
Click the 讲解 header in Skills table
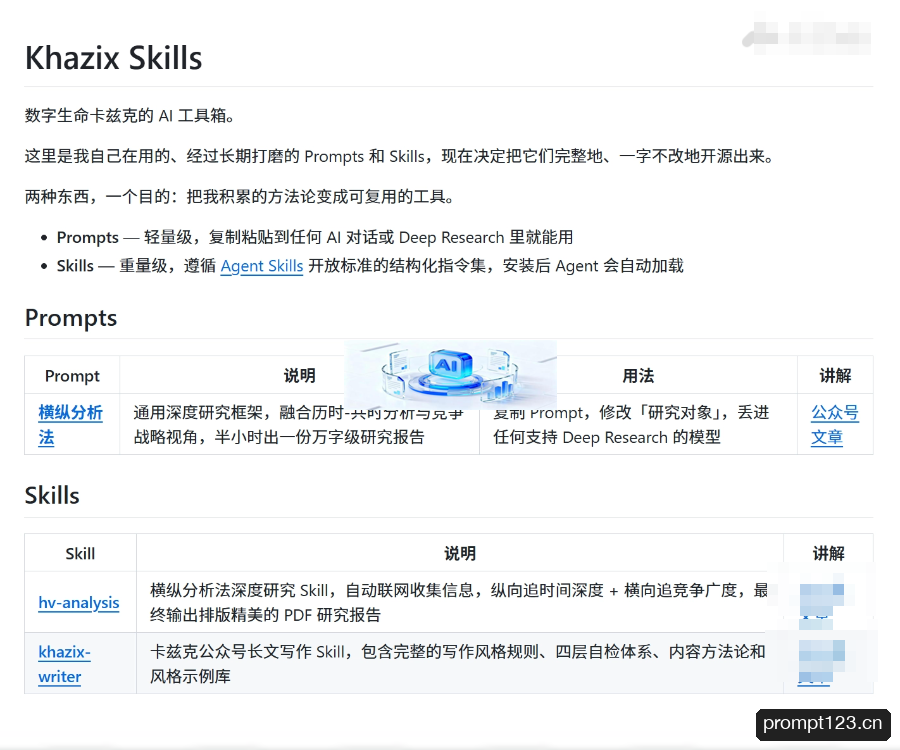point(828,553)
